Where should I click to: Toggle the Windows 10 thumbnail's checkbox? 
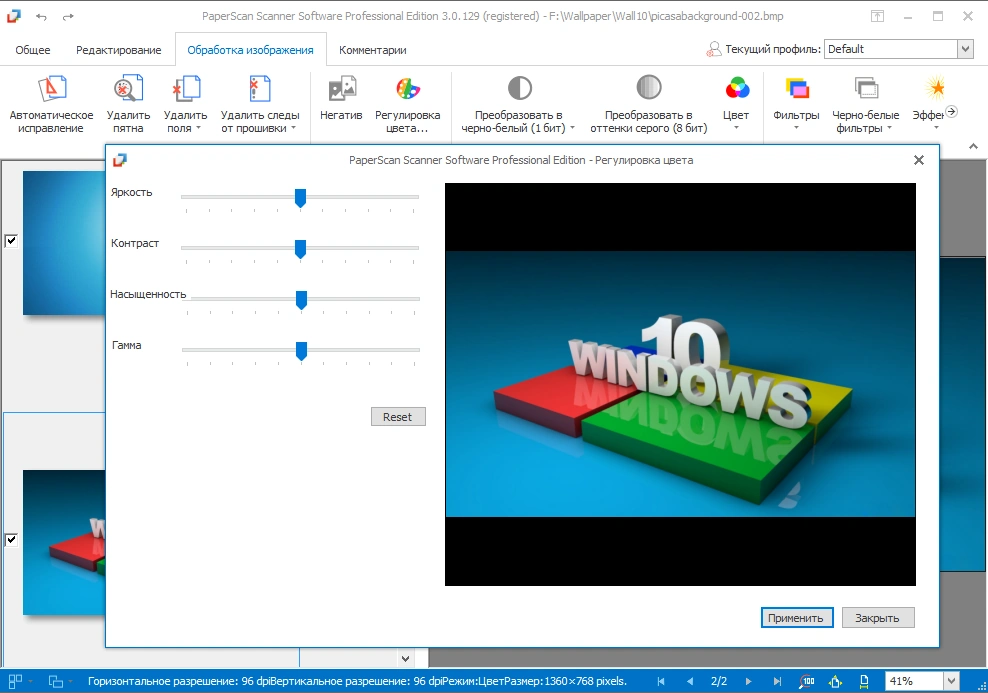click(x=11, y=539)
